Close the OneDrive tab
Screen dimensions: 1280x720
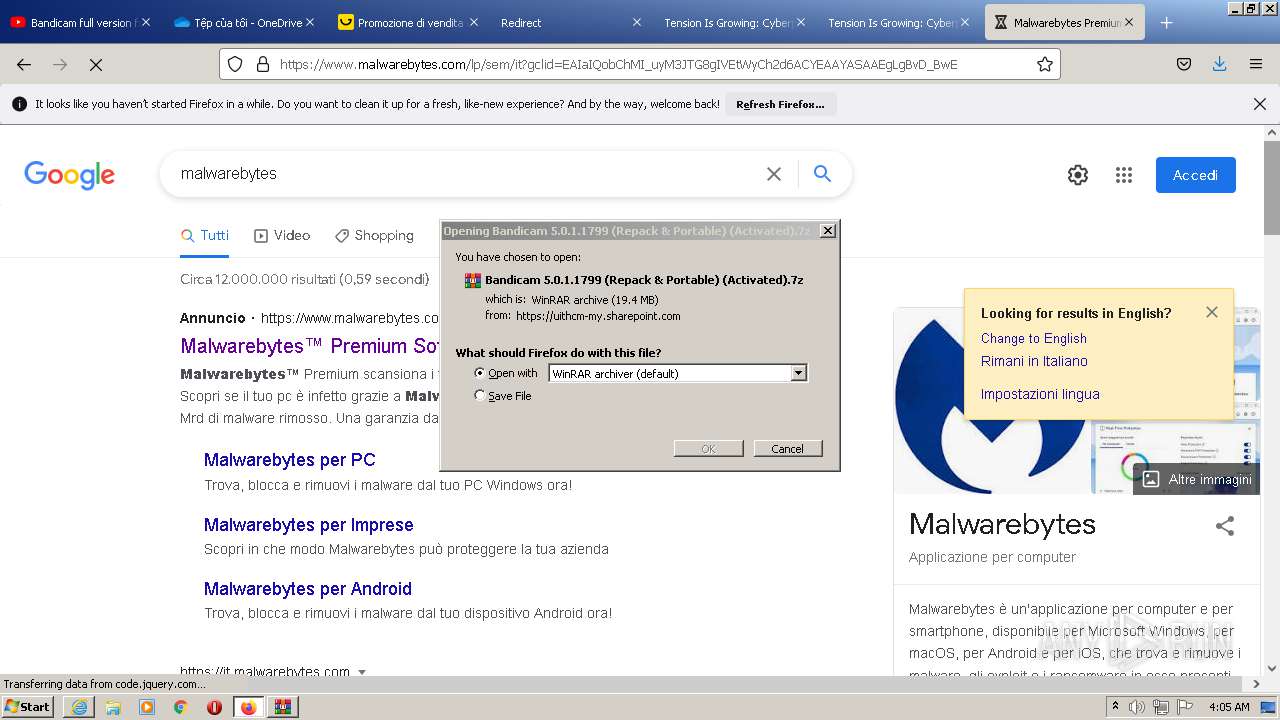(x=310, y=22)
